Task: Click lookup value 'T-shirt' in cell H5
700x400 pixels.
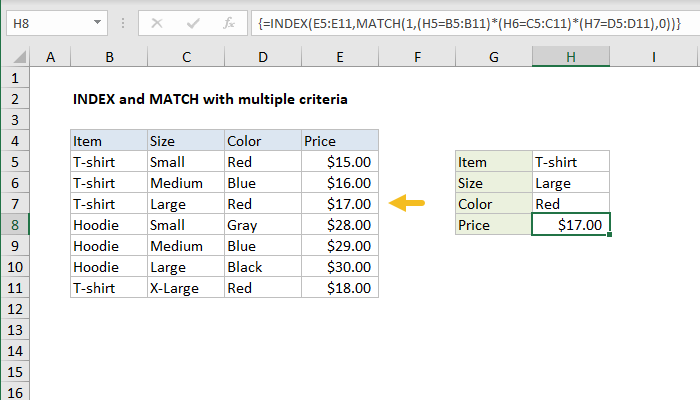Action: pos(571,162)
